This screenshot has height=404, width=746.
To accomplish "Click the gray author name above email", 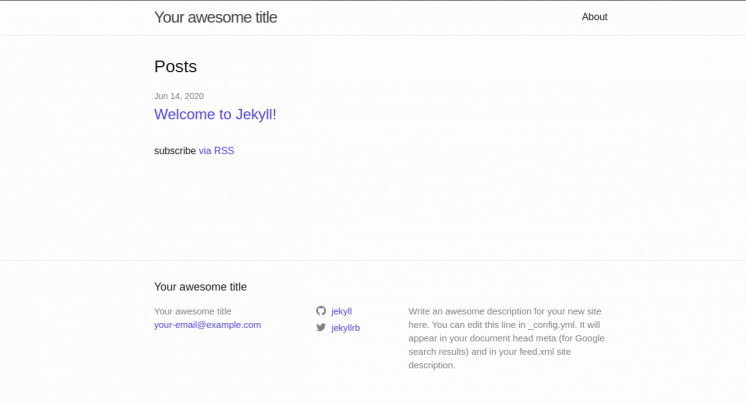I will click(192, 311).
